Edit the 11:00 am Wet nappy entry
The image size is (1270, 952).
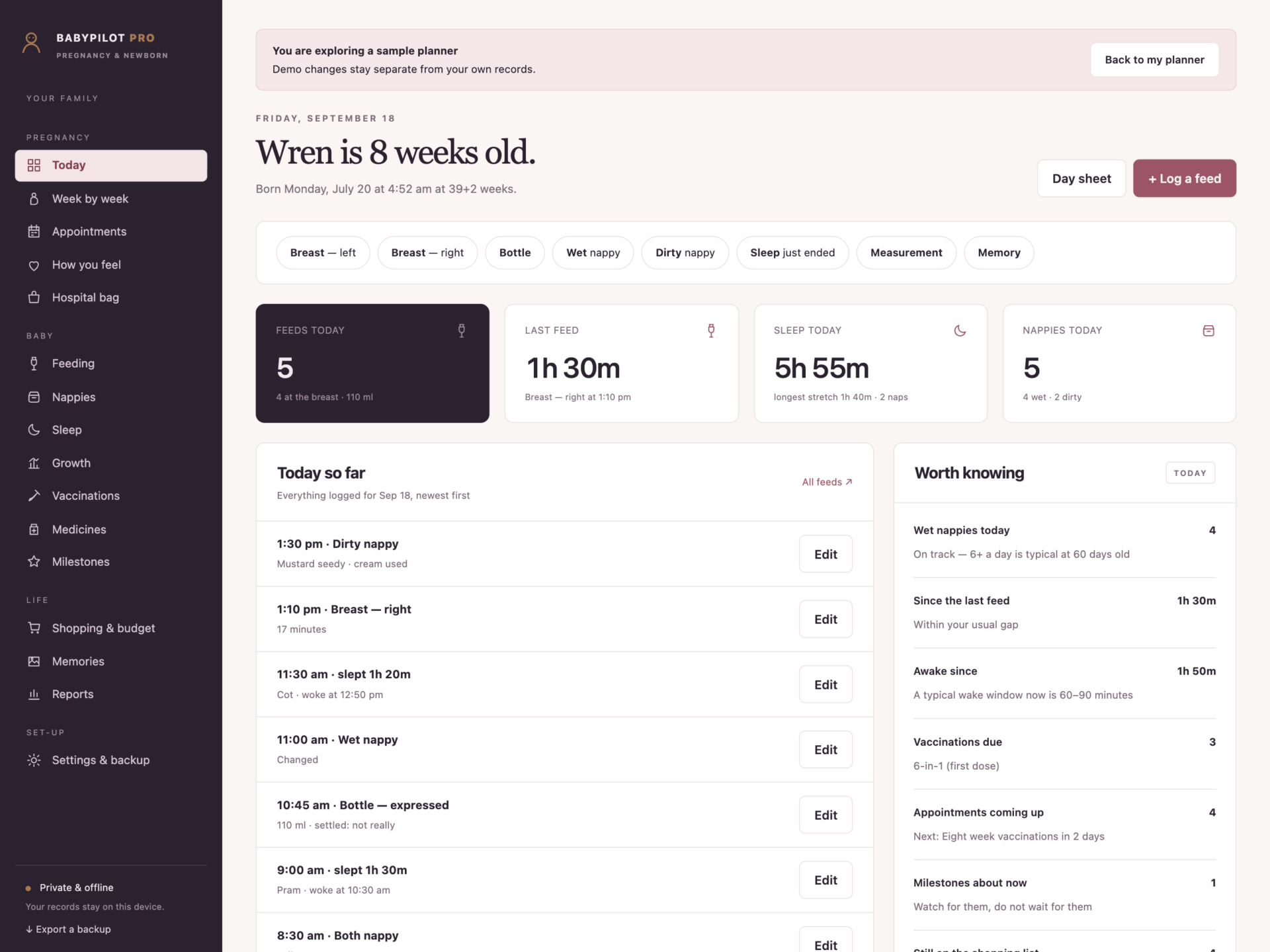click(x=825, y=750)
